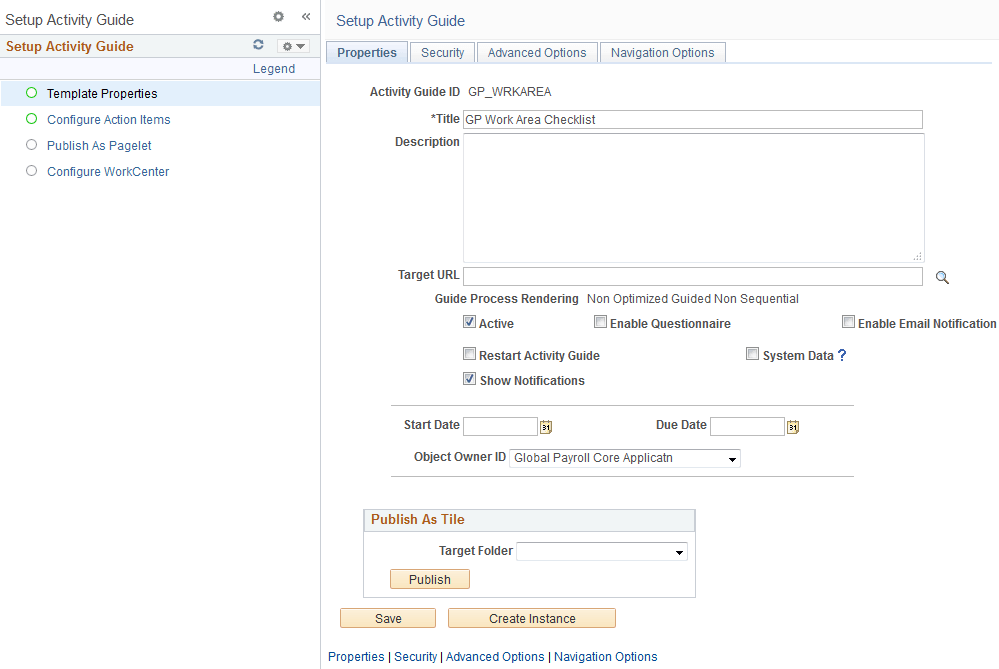Screen dimensions: 999x669
Task: Uncheck Show Notifications
Action: pyautogui.click(x=469, y=378)
